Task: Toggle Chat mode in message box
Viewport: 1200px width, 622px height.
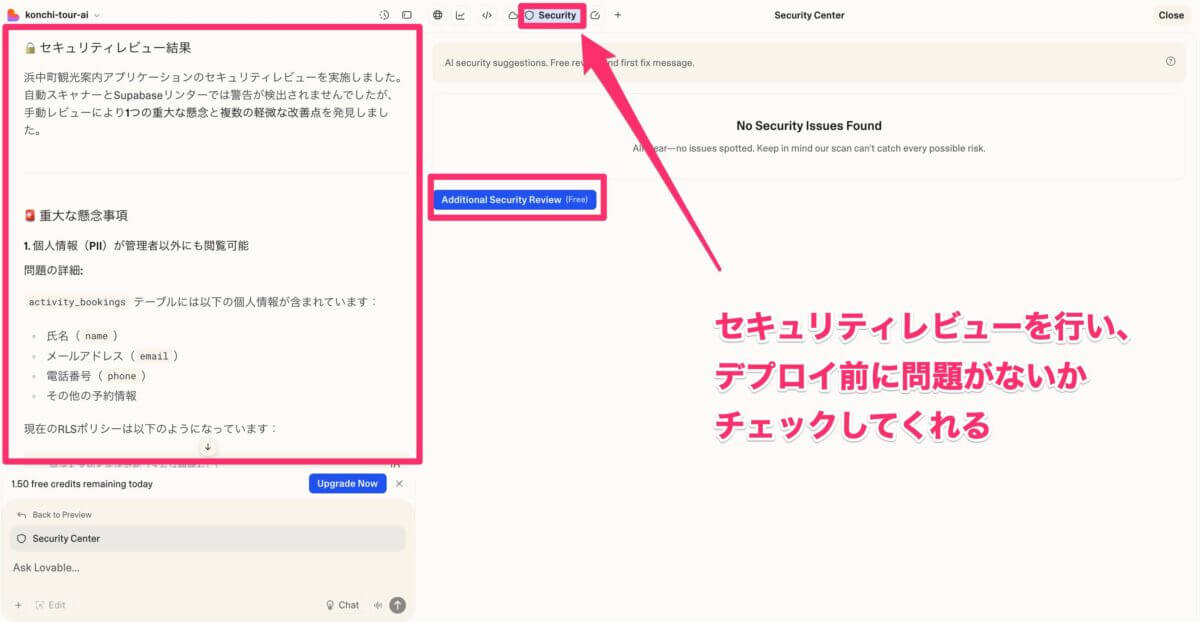Action: pyautogui.click(x=342, y=605)
